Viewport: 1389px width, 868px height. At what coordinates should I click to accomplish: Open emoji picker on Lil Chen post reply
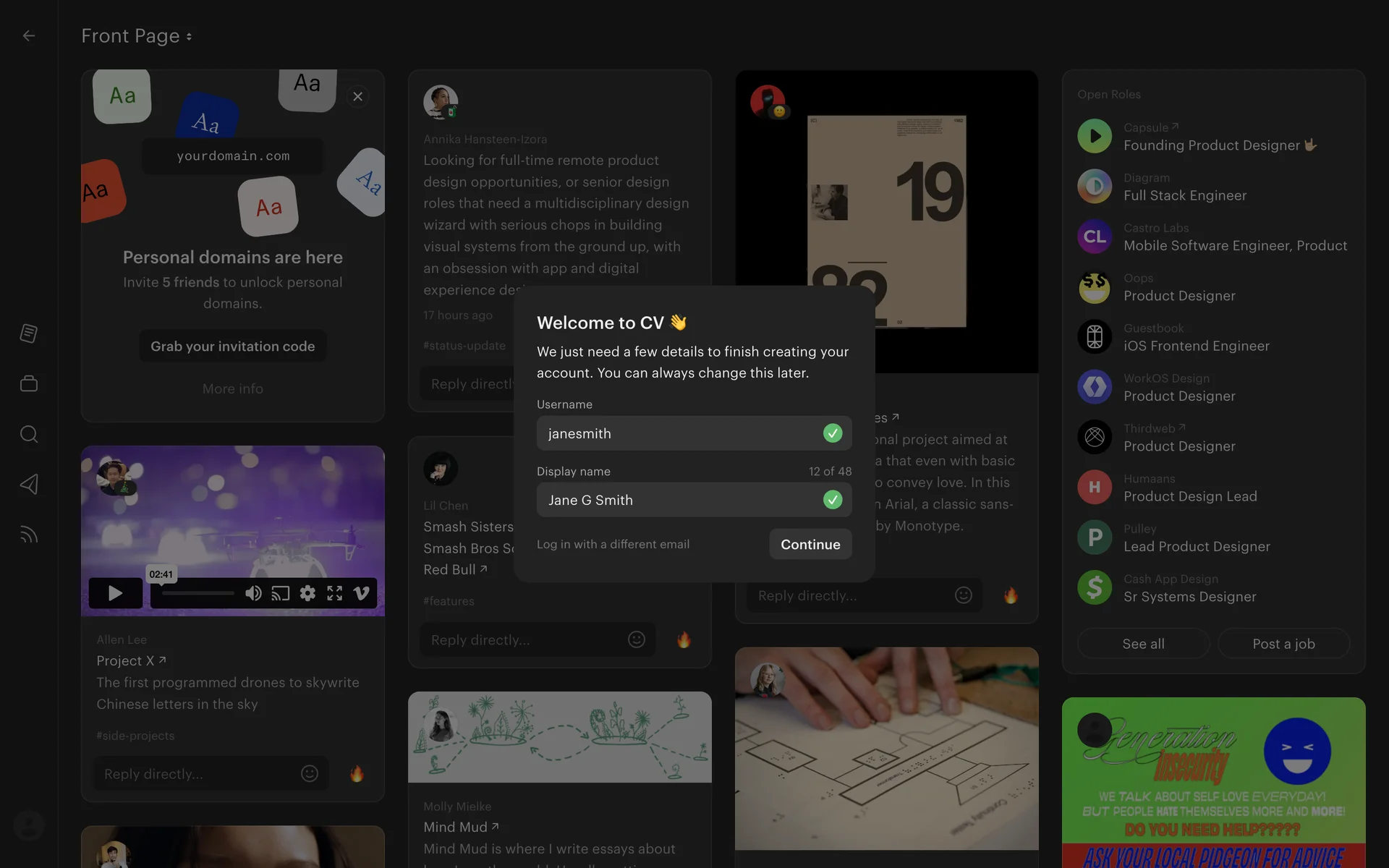click(636, 639)
